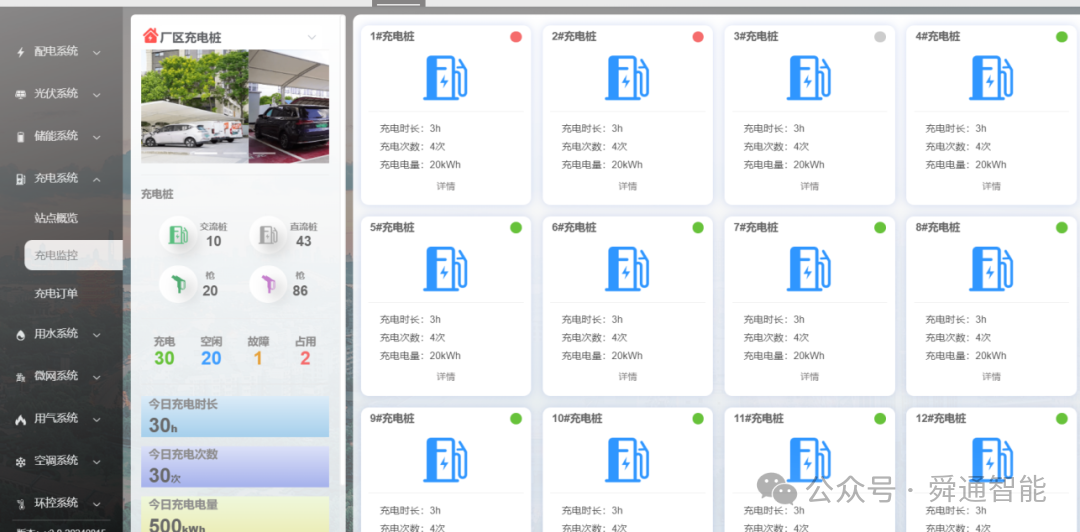
Task: Click the 空闲 count value 20
Action: pyautogui.click(x=211, y=358)
